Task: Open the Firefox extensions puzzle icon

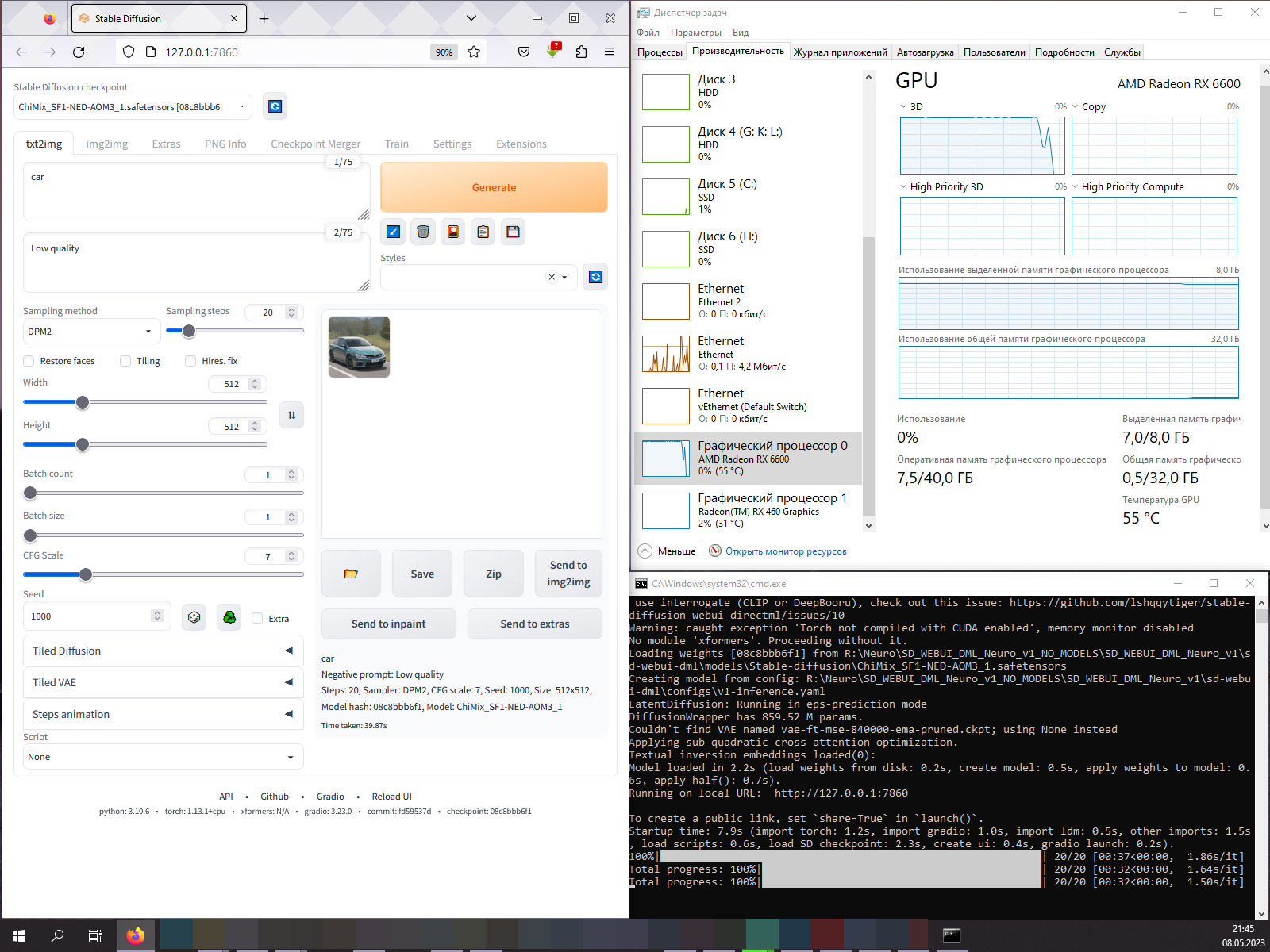Action: (x=581, y=52)
